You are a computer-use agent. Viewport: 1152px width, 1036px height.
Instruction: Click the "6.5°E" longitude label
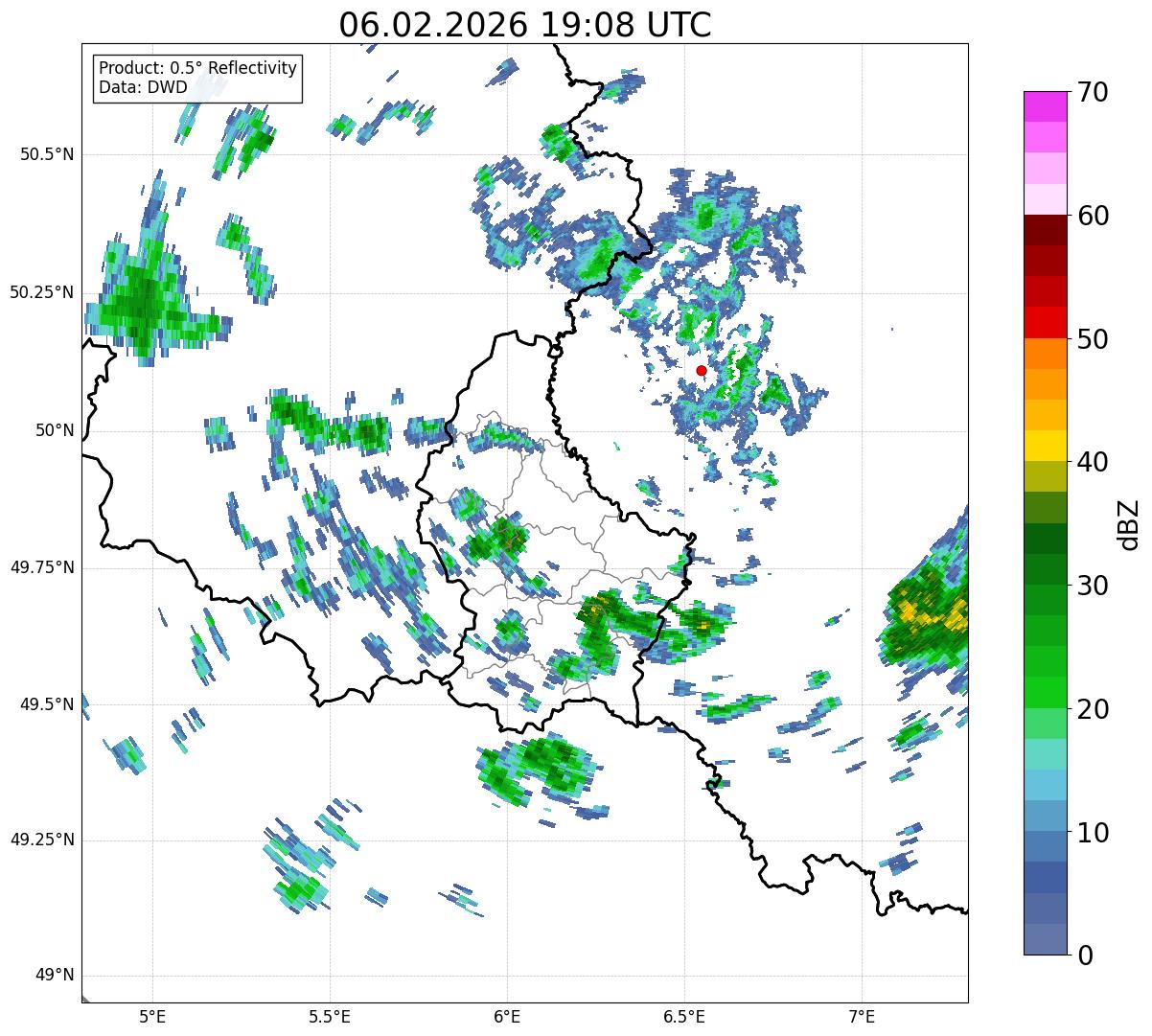coord(684,1016)
